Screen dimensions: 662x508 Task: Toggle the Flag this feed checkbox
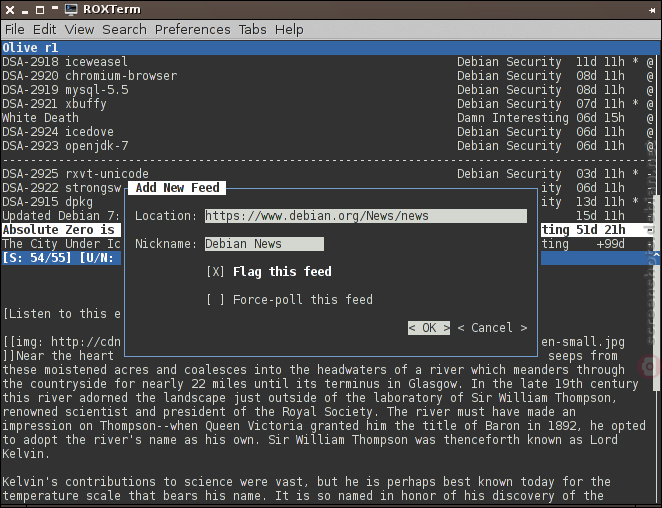(215, 272)
